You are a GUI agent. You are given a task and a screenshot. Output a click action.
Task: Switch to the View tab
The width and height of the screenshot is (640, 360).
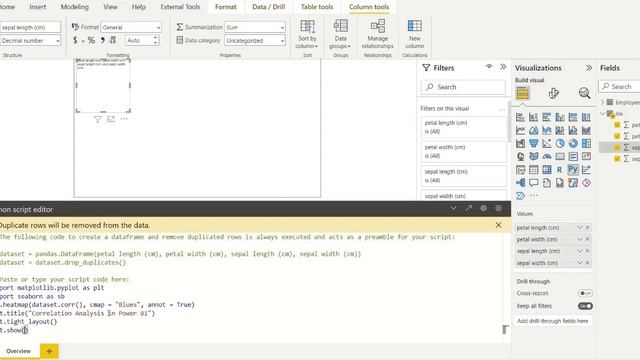(110, 7)
